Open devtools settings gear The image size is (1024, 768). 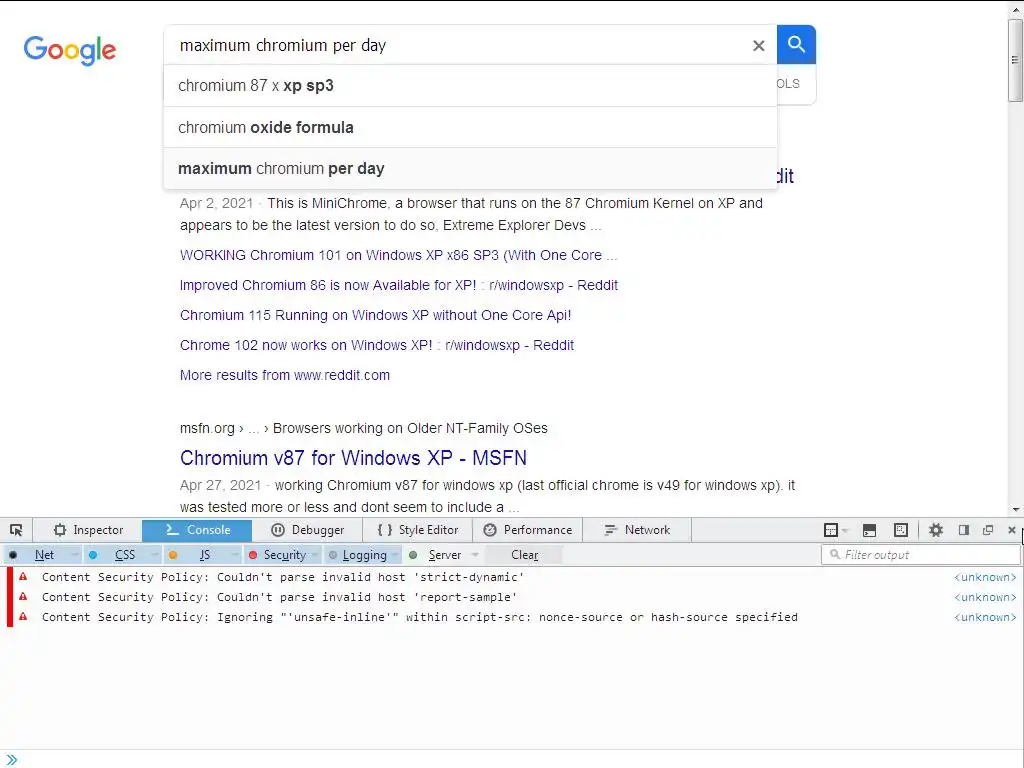936,530
